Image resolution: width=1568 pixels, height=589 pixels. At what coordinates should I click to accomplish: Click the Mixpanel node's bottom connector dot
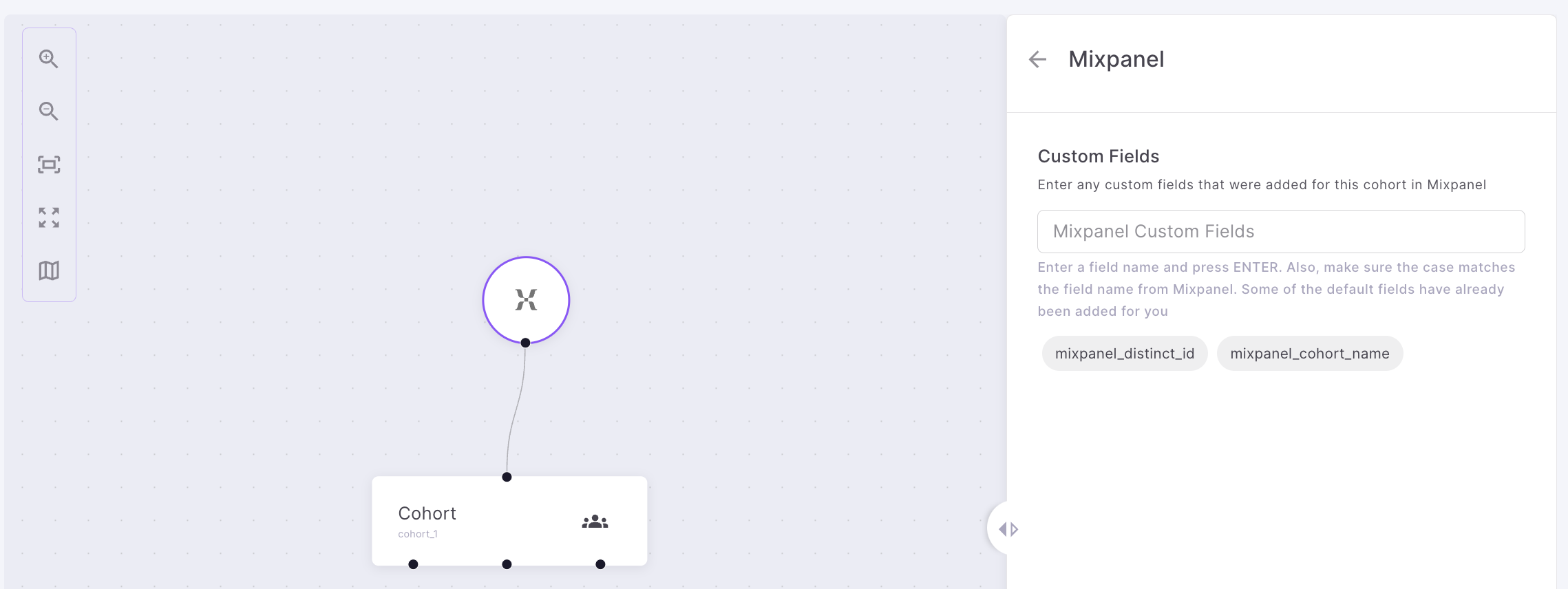click(x=525, y=343)
